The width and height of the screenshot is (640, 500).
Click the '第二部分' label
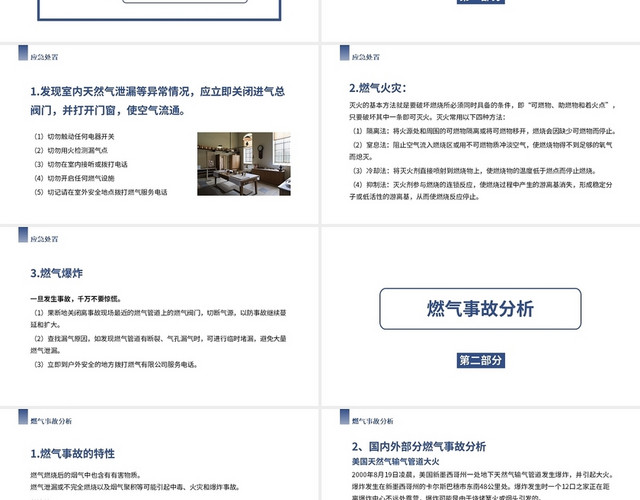click(x=481, y=360)
